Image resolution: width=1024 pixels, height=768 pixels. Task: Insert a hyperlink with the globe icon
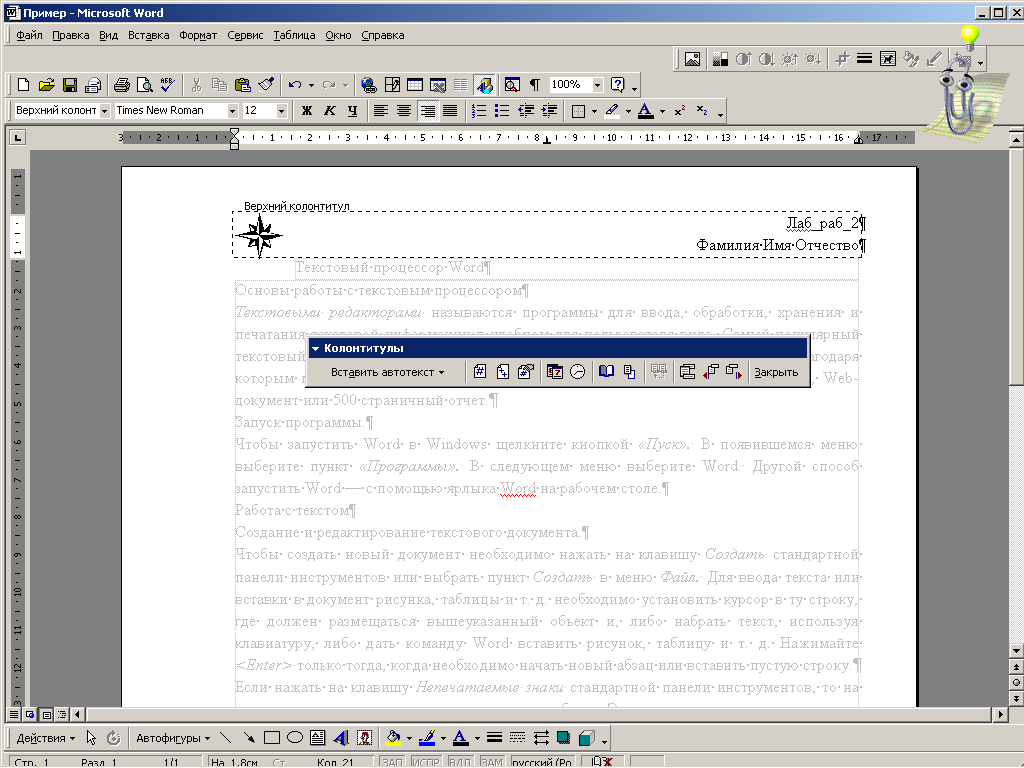368,85
